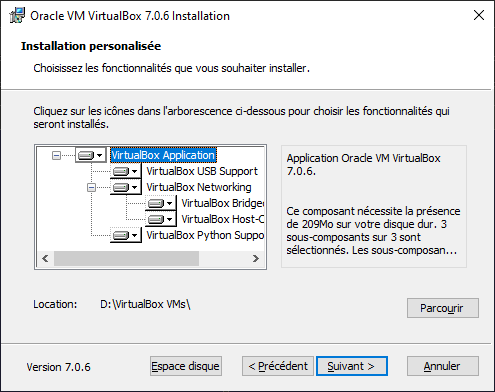The image size is (495, 392).
Task: Open the VirtualBox Application feature drive icon
Action: 91,155
